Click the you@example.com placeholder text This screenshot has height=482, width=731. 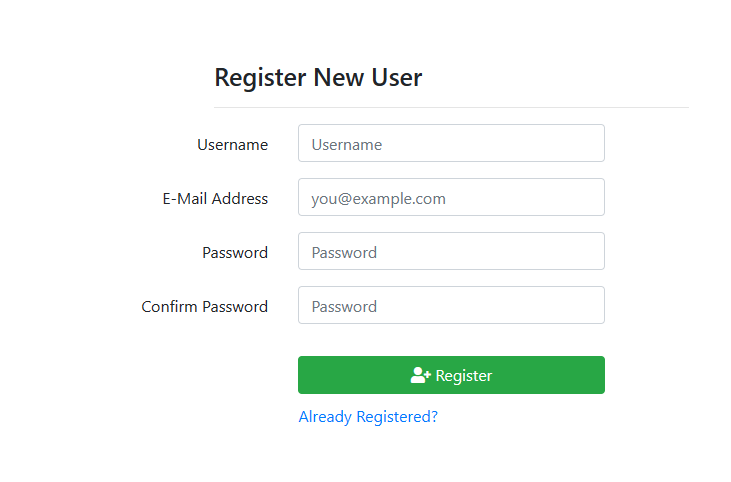378,198
